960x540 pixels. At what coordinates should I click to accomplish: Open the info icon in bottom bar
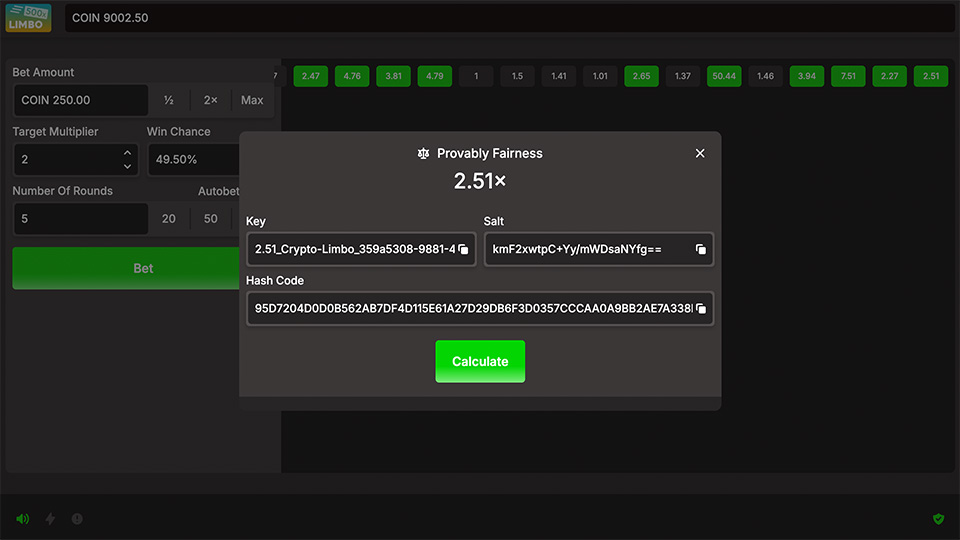click(x=77, y=519)
